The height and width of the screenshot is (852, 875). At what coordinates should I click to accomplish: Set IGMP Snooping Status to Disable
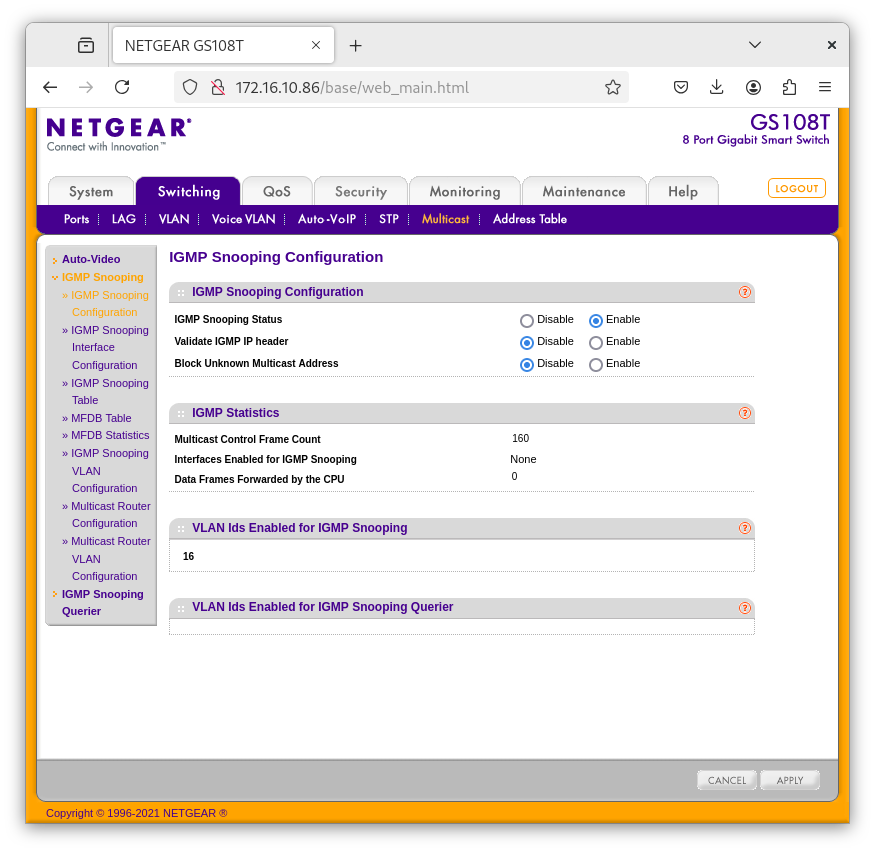point(527,321)
